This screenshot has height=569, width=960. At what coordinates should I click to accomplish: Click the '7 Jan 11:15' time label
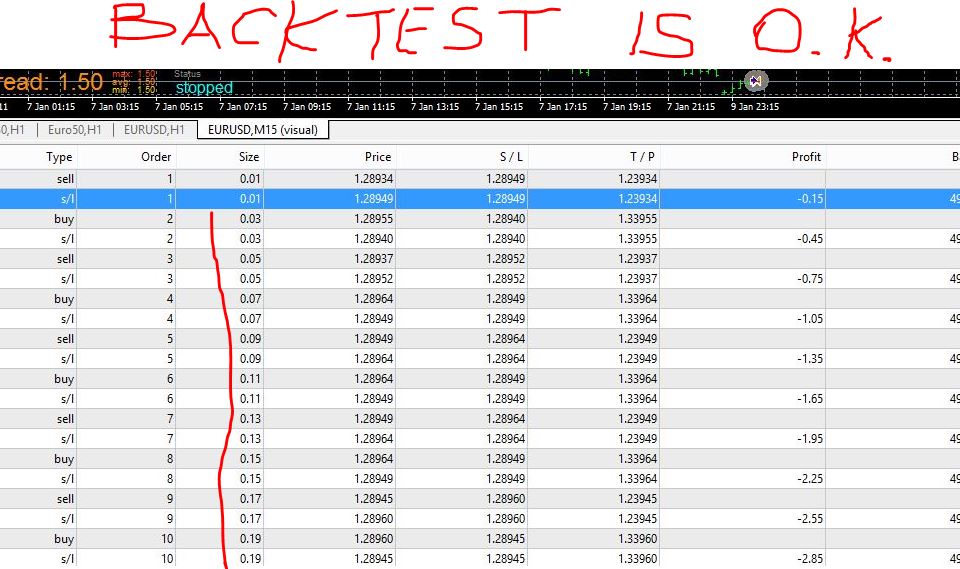coord(371,107)
